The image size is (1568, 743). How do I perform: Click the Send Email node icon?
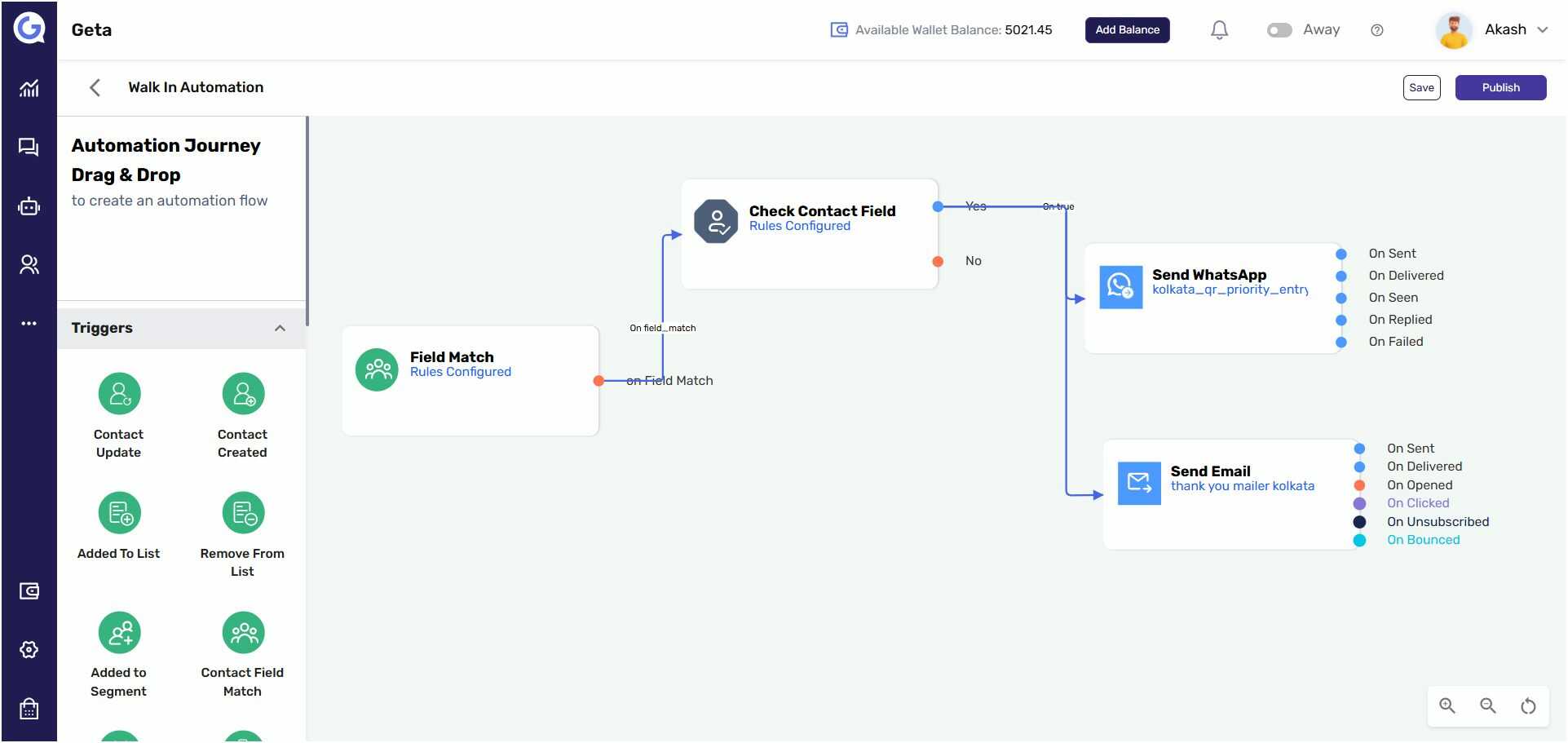click(x=1139, y=484)
